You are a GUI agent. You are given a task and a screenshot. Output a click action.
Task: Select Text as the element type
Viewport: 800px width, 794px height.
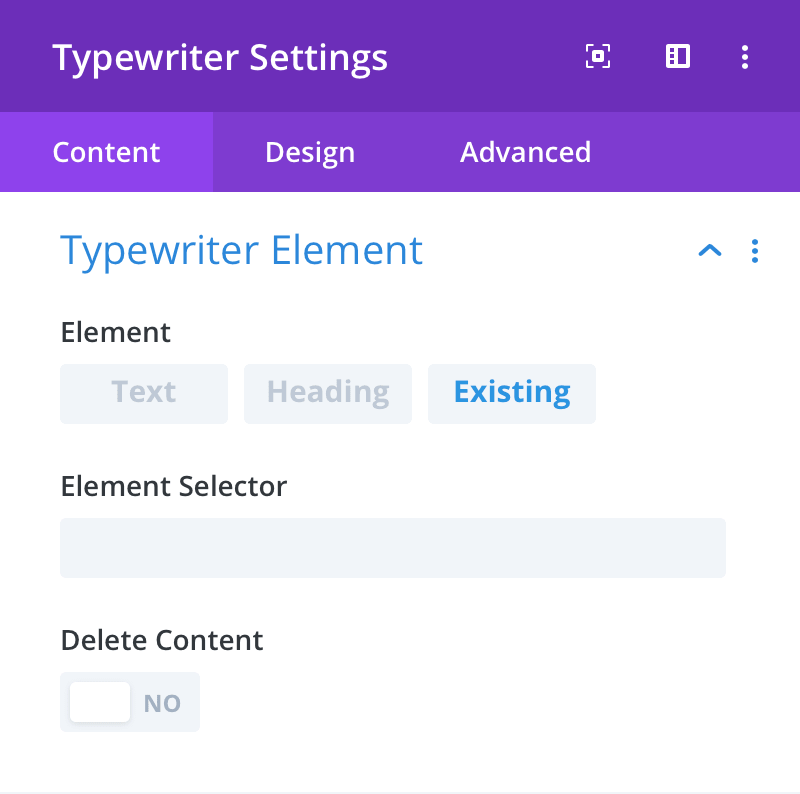click(144, 393)
